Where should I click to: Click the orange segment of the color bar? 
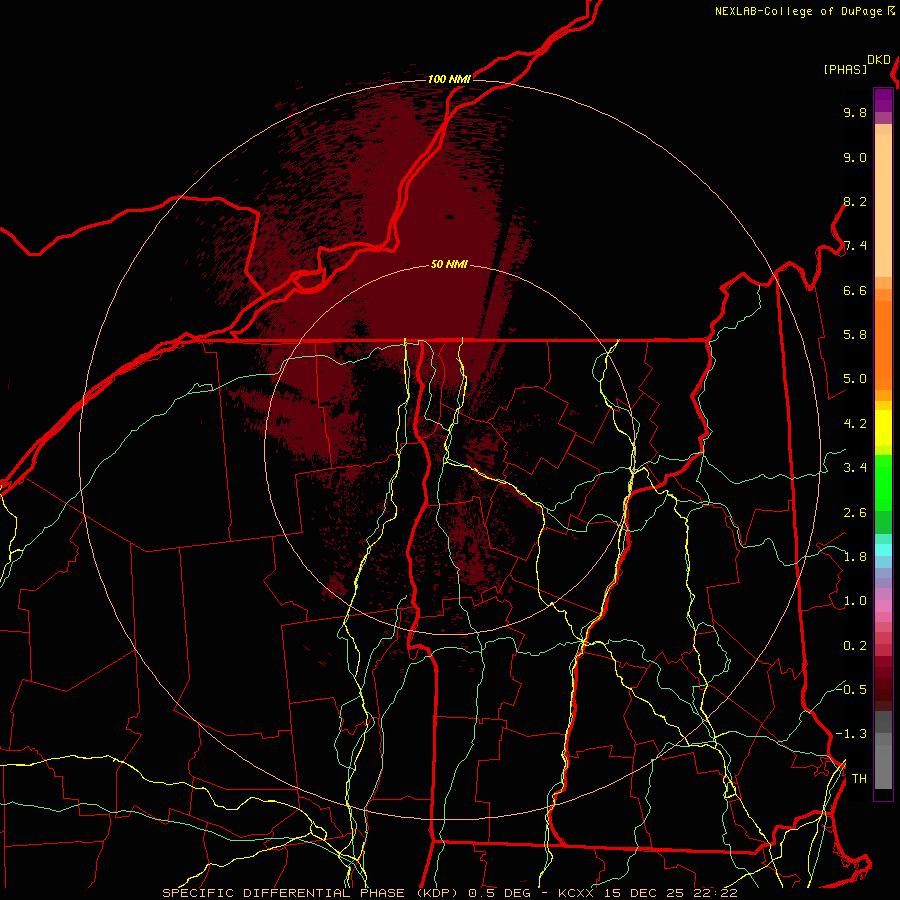coord(883,346)
